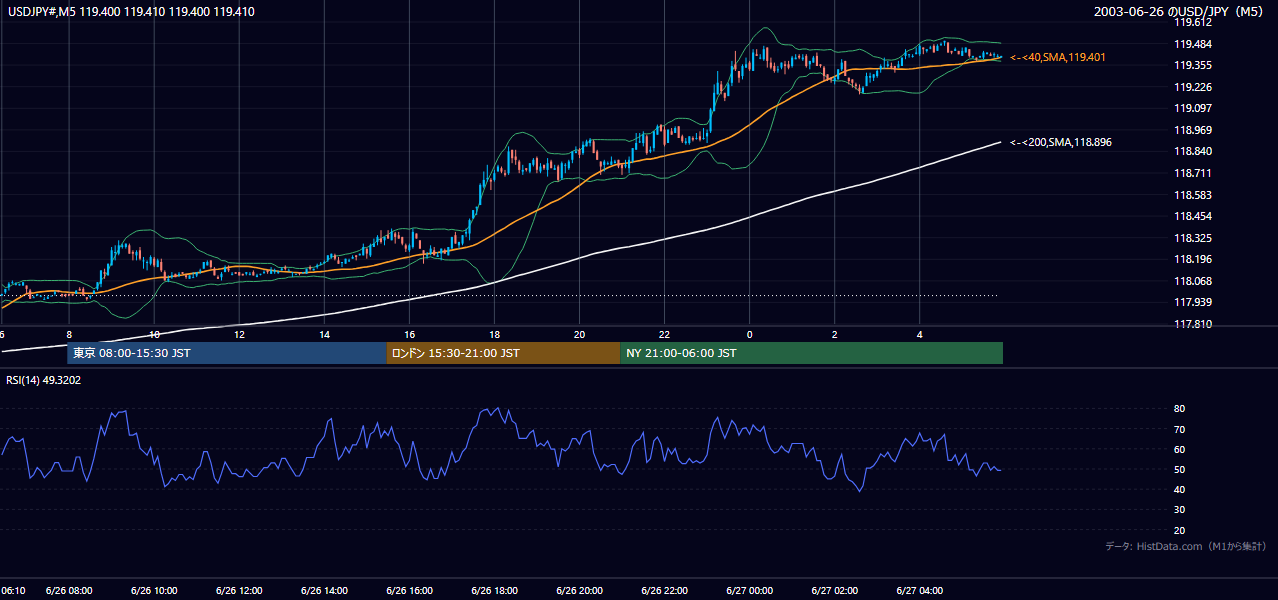
Task: Select the 2003-06-26 のUSD/JPY (M5) chart title
Action: [1179, 11]
